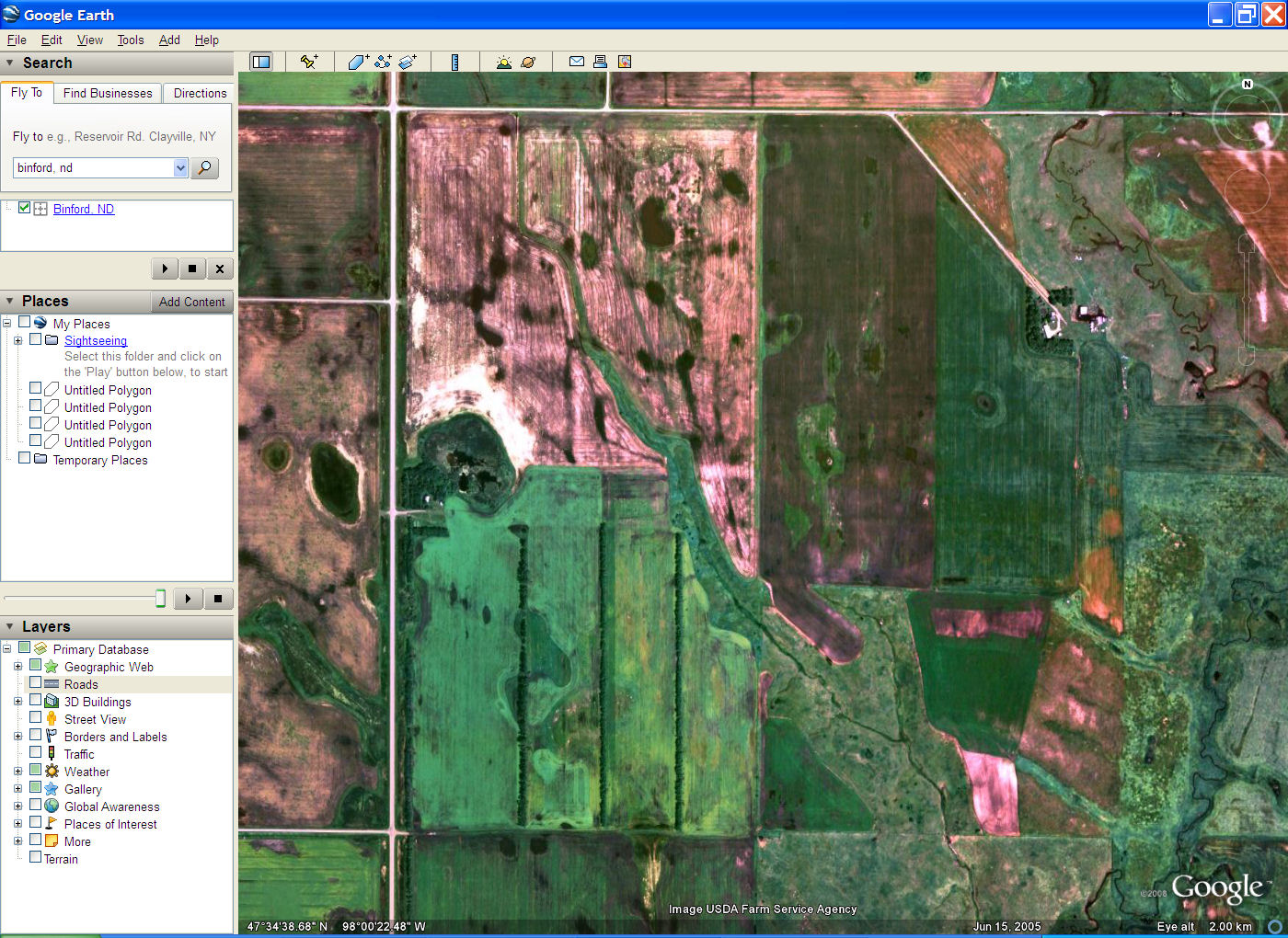Image resolution: width=1288 pixels, height=938 pixels.
Task: Switch to the Directions tab
Action: coord(200,93)
